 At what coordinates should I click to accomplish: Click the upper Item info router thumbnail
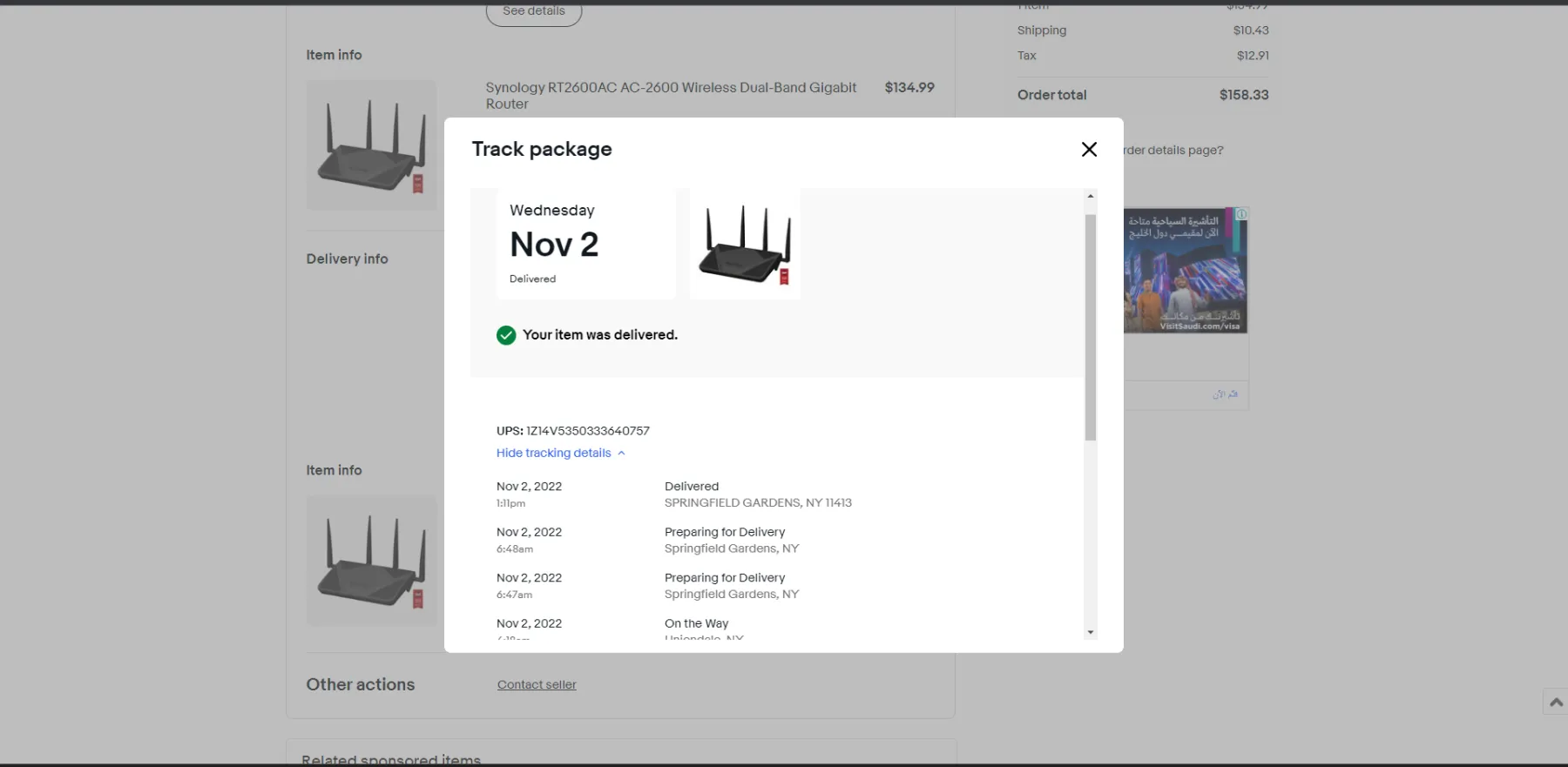[x=372, y=145]
